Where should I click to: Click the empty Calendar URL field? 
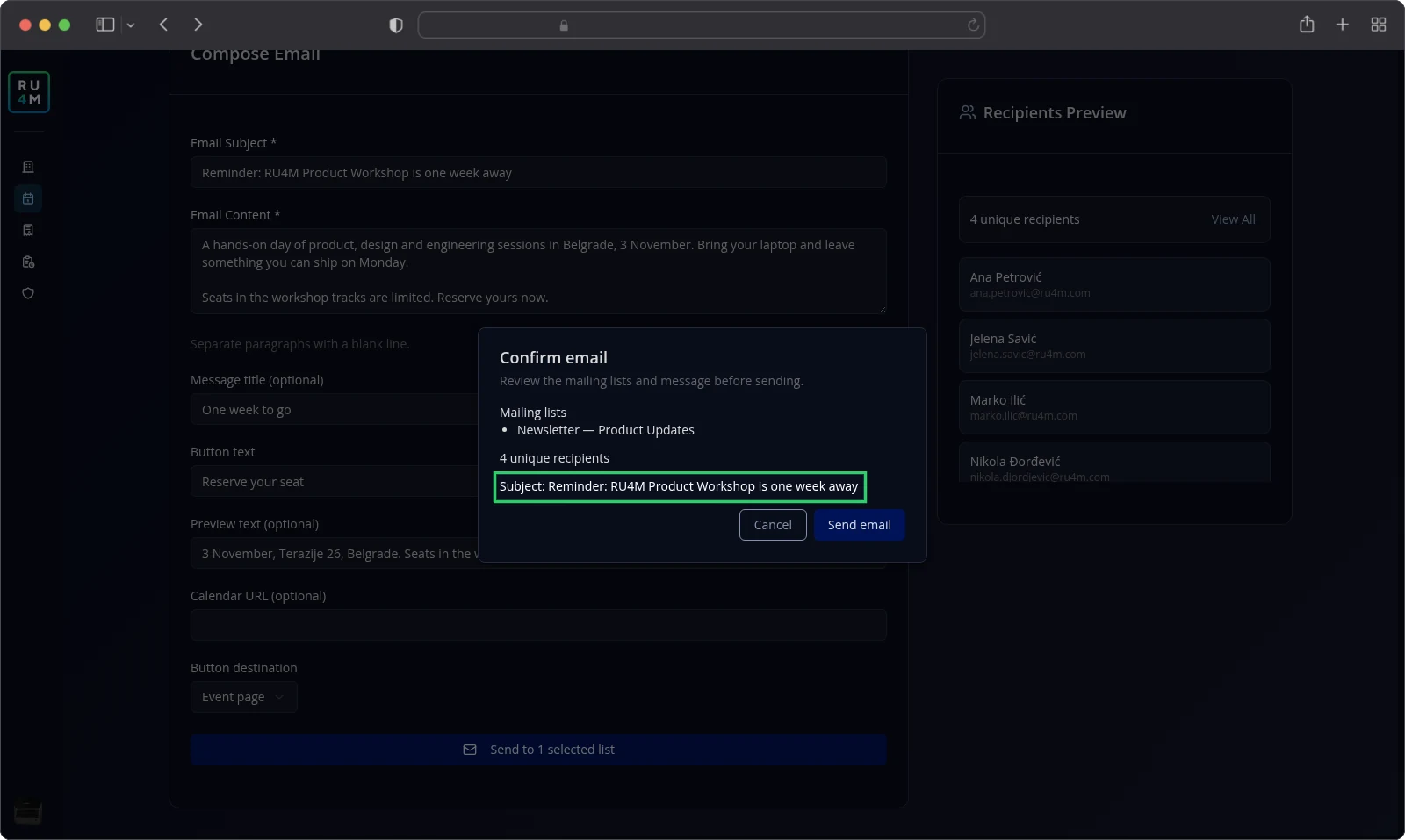tap(538, 625)
